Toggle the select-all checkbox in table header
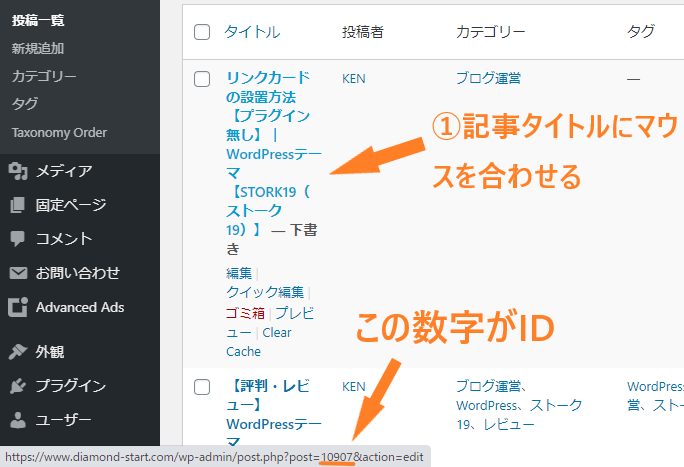The height and width of the screenshot is (467, 684). 202,32
